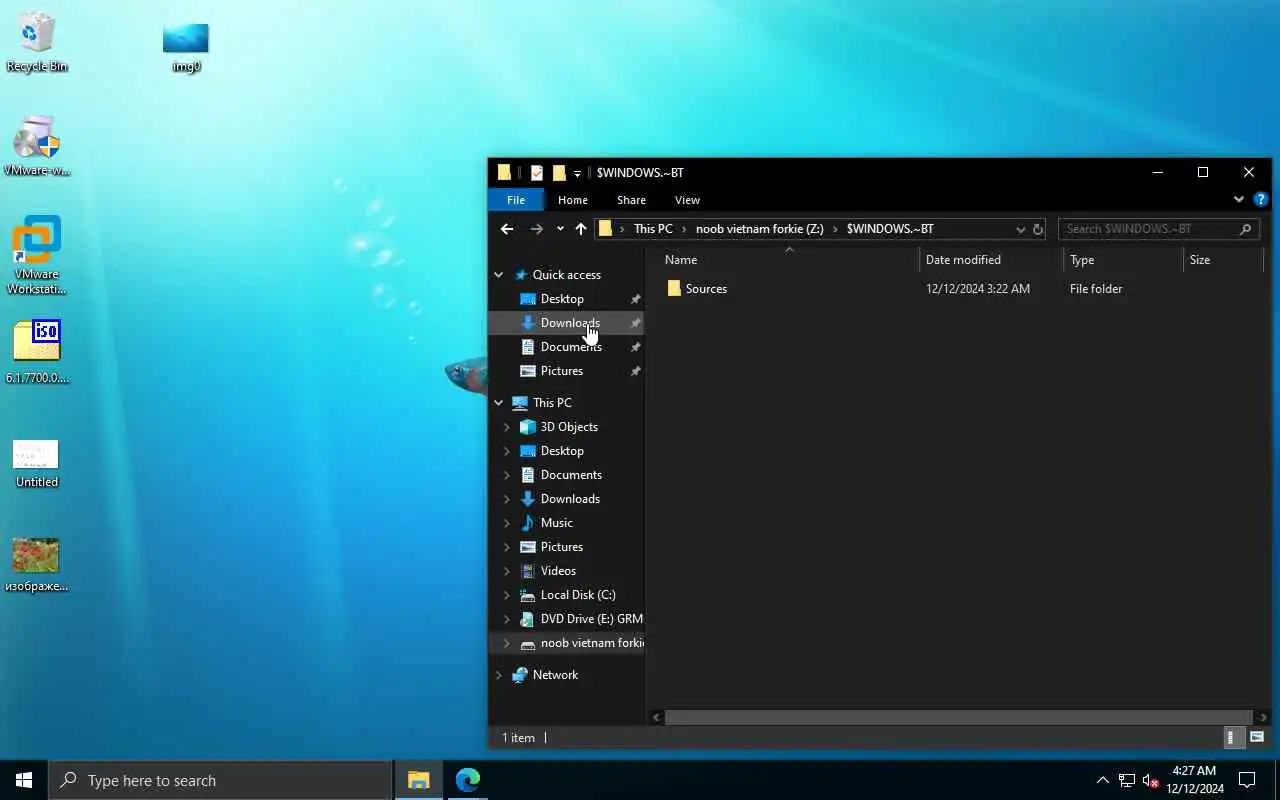Open address bar previous locations dropdown
The image size is (1280, 800).
[1020, 229]
